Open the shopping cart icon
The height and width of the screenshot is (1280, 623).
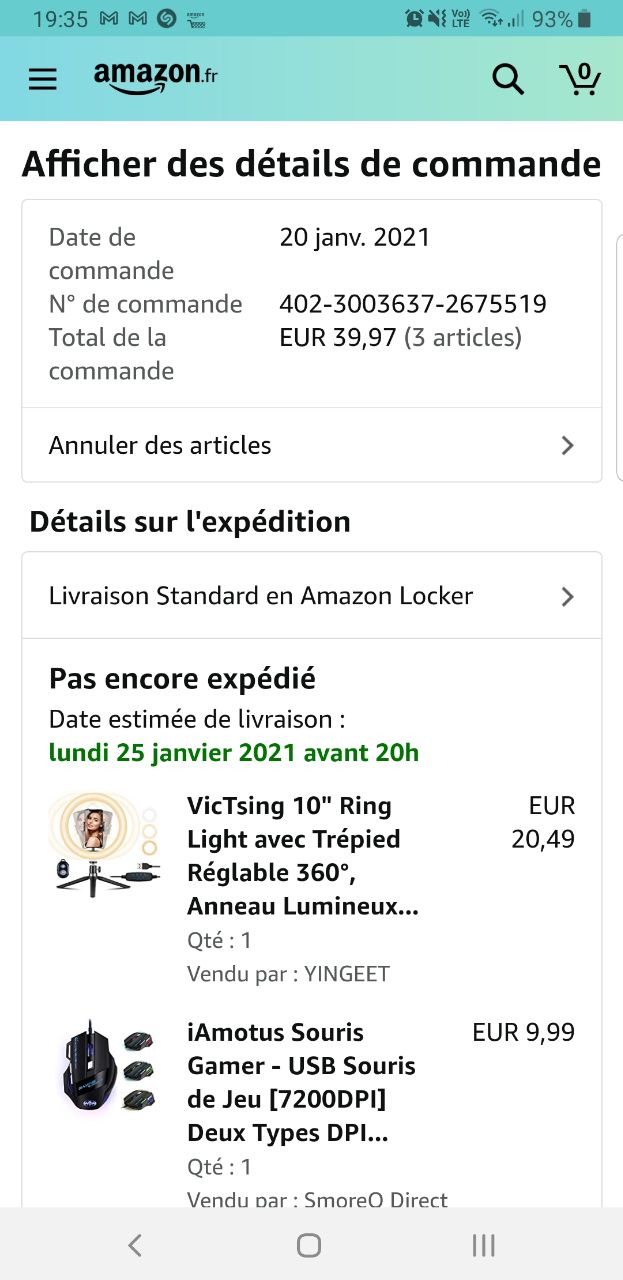[580, 79]
